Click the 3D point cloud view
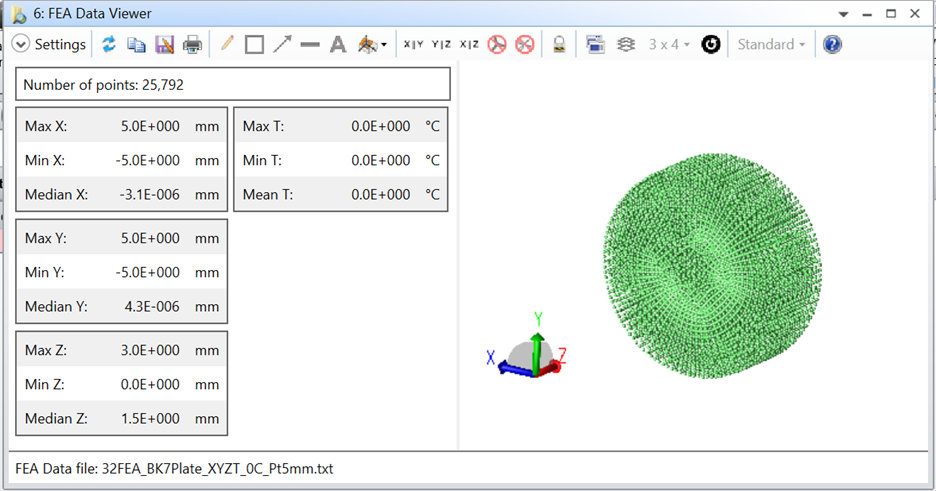 [x=712, y=266]
